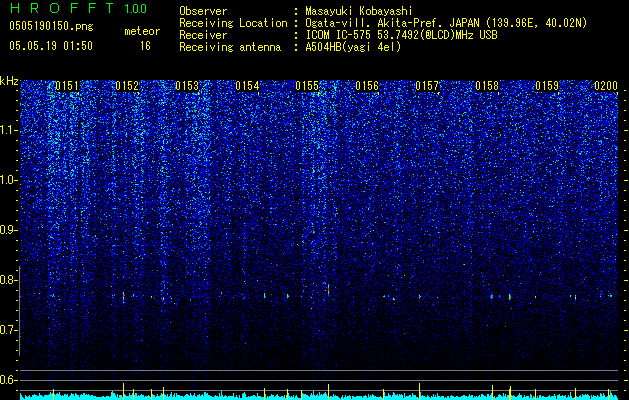Select the ICOM IC-575 receiver description
629x400 pixels.
click(401, 35)
